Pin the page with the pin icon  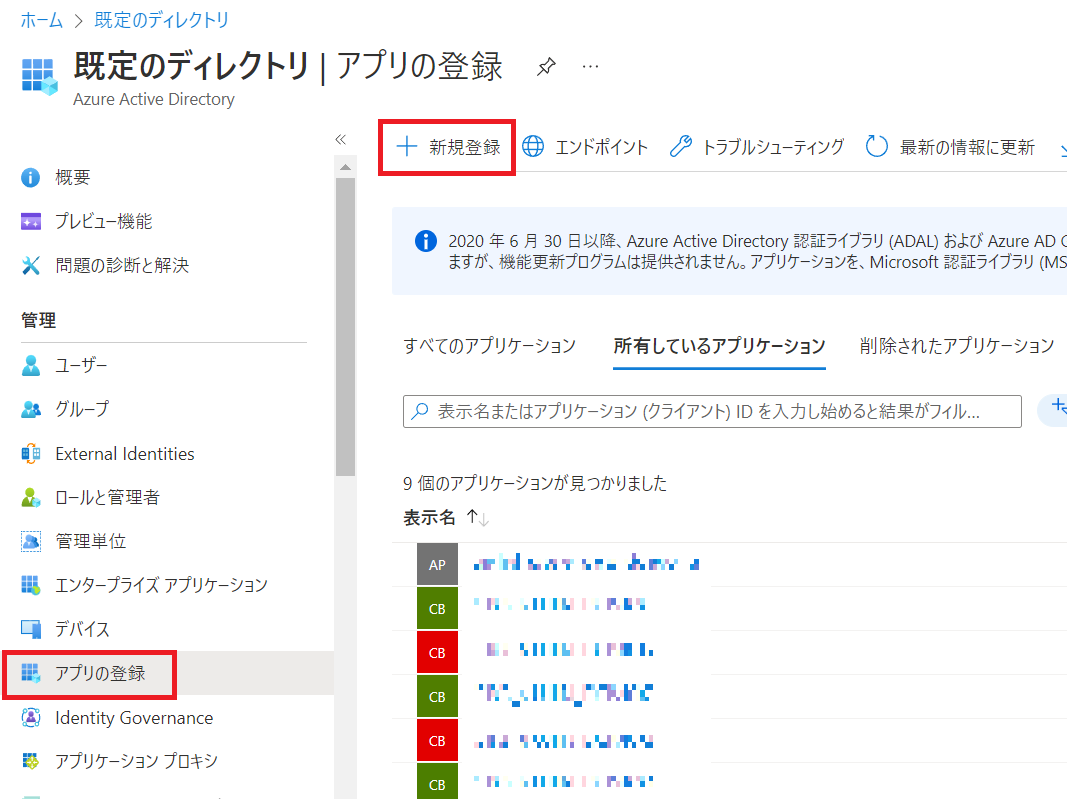545,67
